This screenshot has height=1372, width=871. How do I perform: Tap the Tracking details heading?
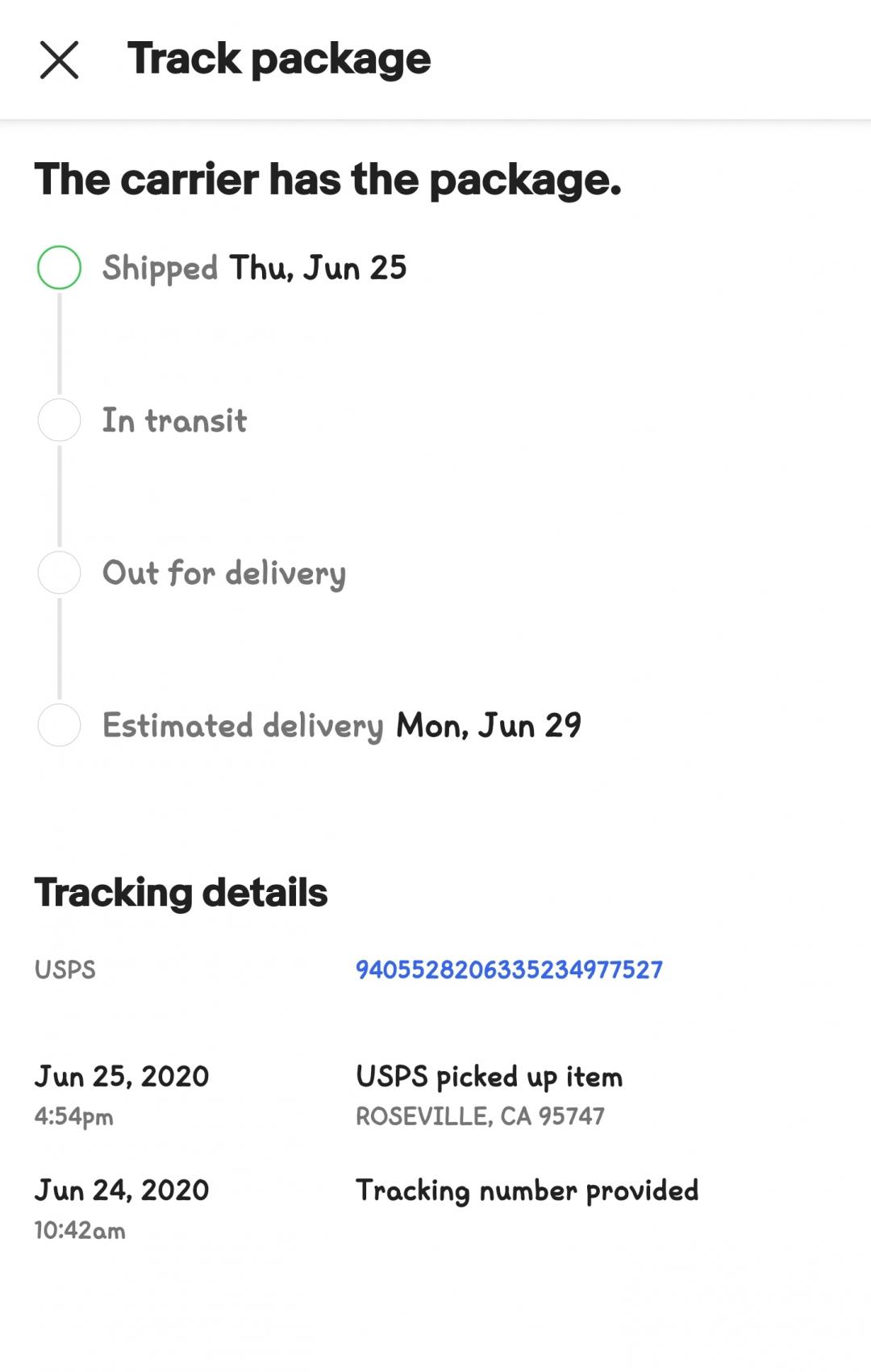point(181,893)
